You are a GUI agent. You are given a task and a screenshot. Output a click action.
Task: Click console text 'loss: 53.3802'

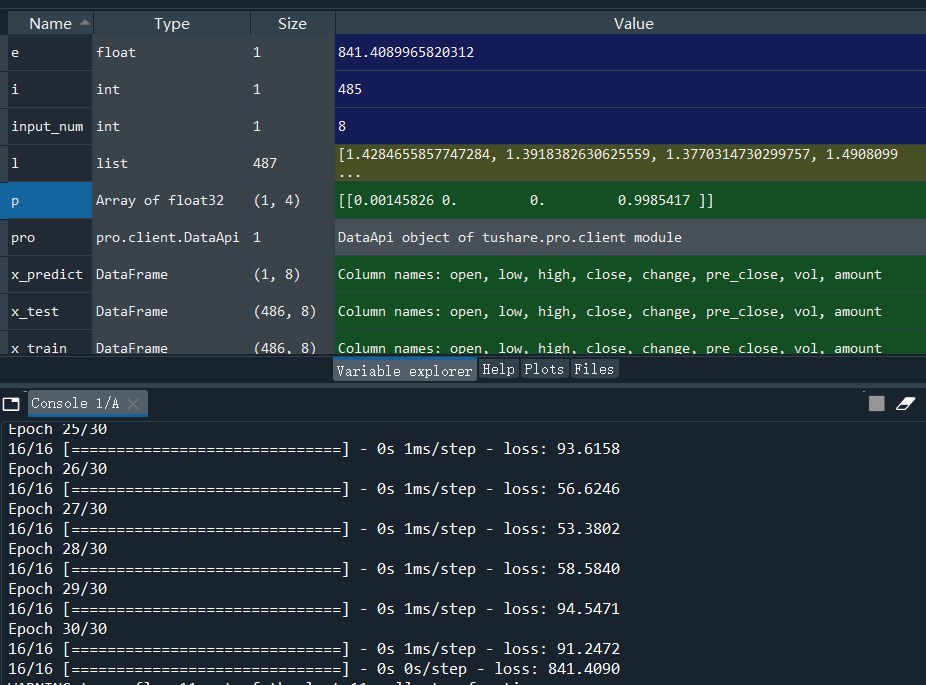tap(562, 529)
